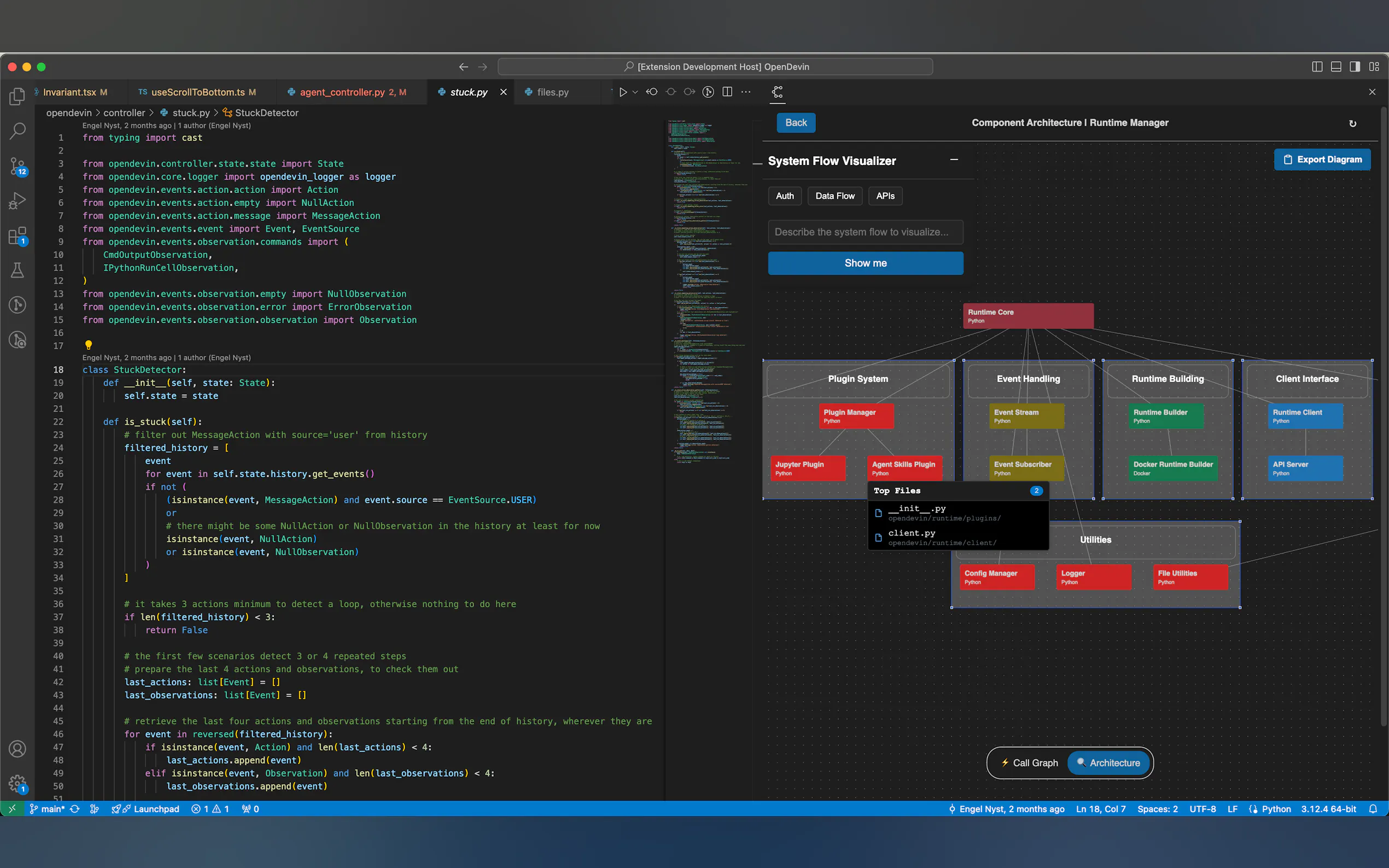Image resolution: width=1389 pixels, height=868 pixels.
Task: Open the Search sidebar icon
Action: tap(17, 131)
